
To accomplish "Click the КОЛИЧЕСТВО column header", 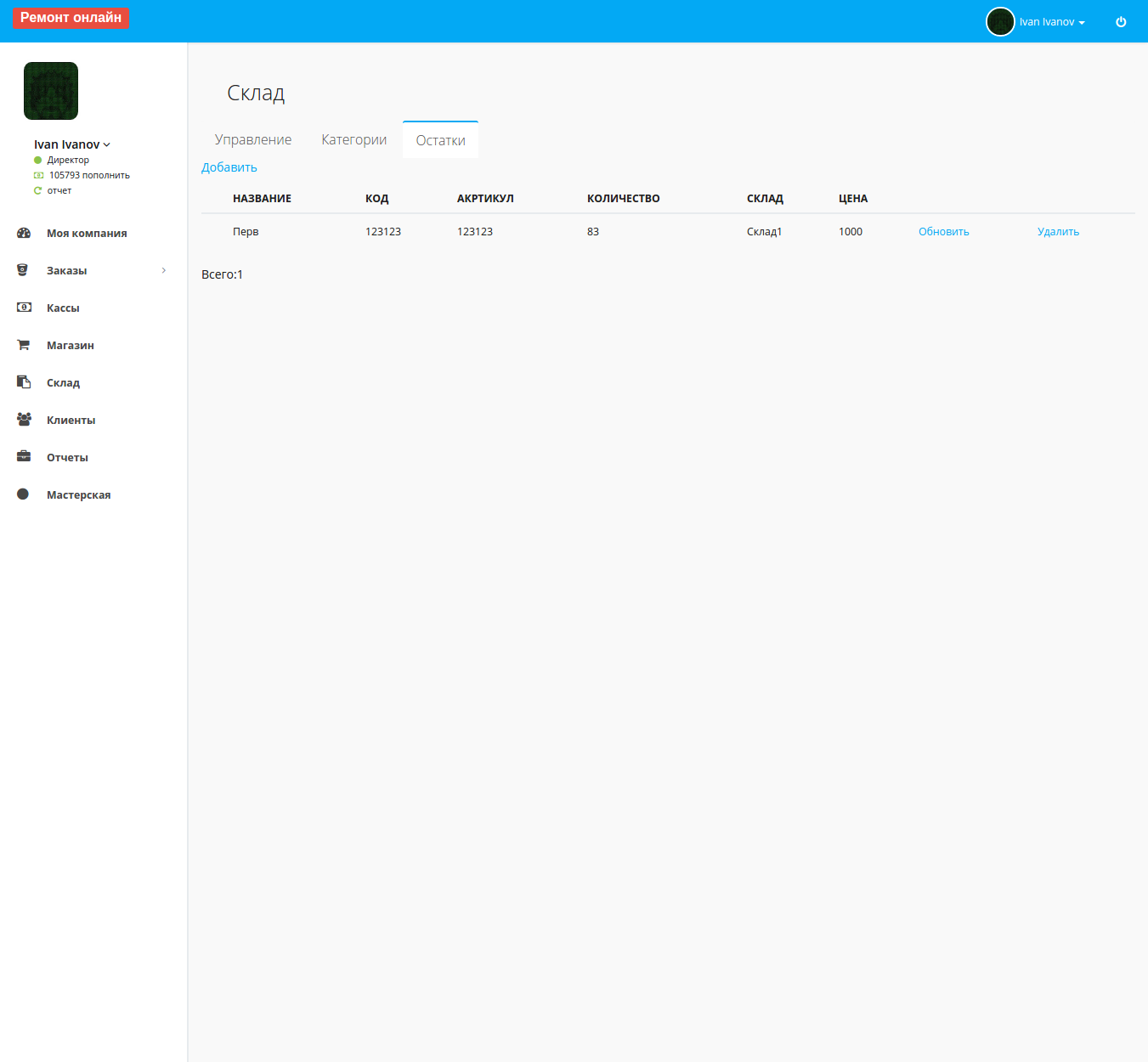I will [624, 199].
